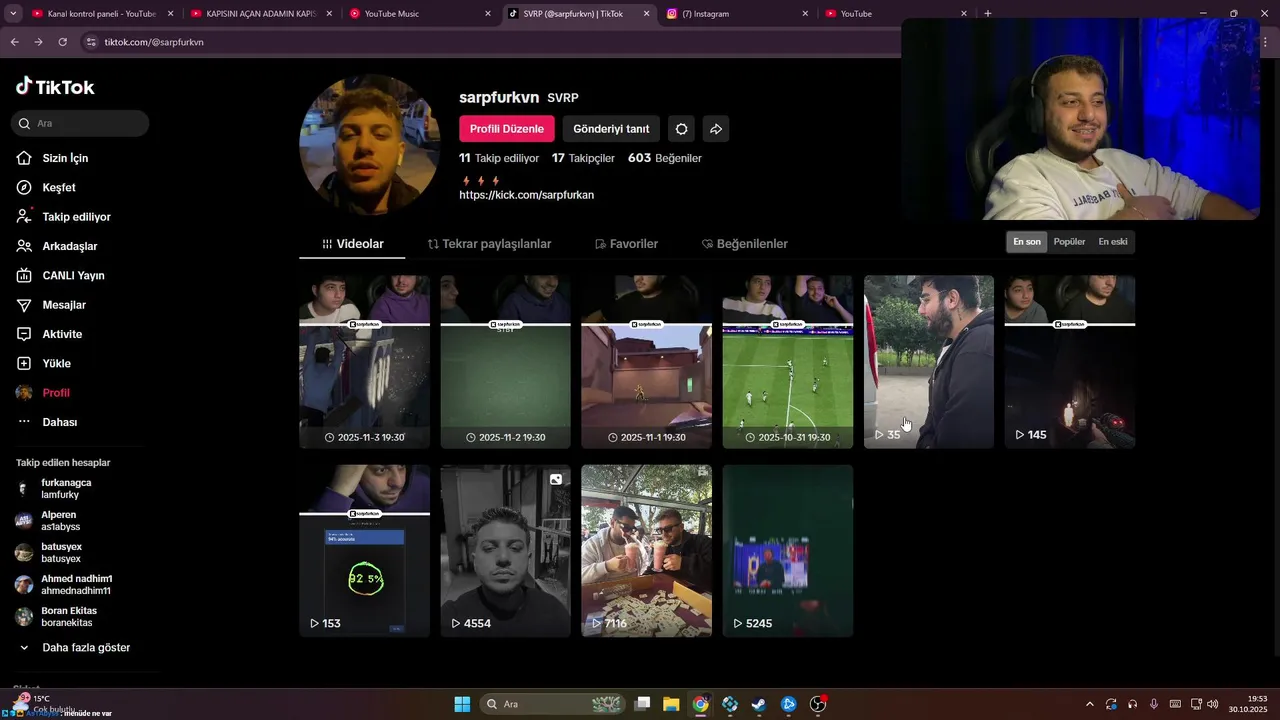Click the site info icon in address bar
This screenshot has width=1280, height=720.
tap(91, 42)
